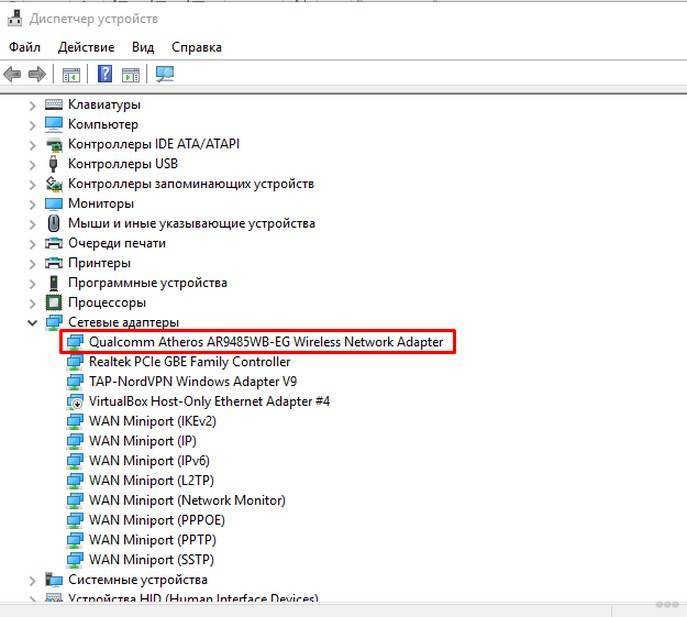Screen dimensions: 687x617
Task: Click the show/hide action pane toolbar icon
Action: tap(131, 74)
